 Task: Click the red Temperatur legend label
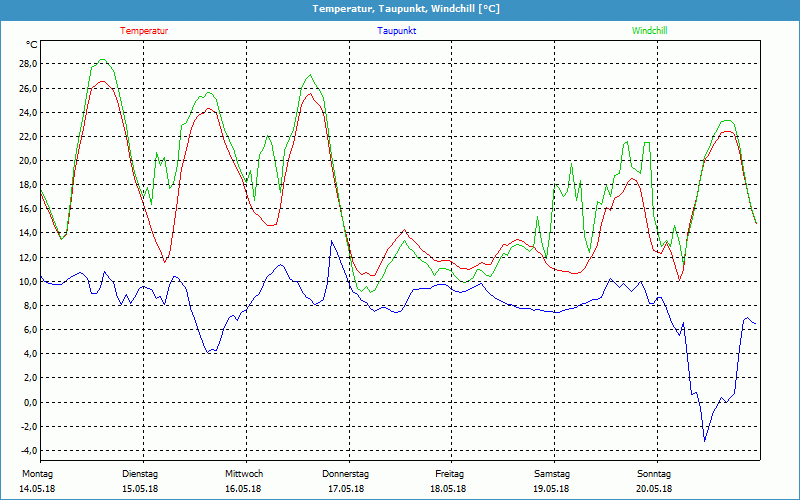[144, 31]
